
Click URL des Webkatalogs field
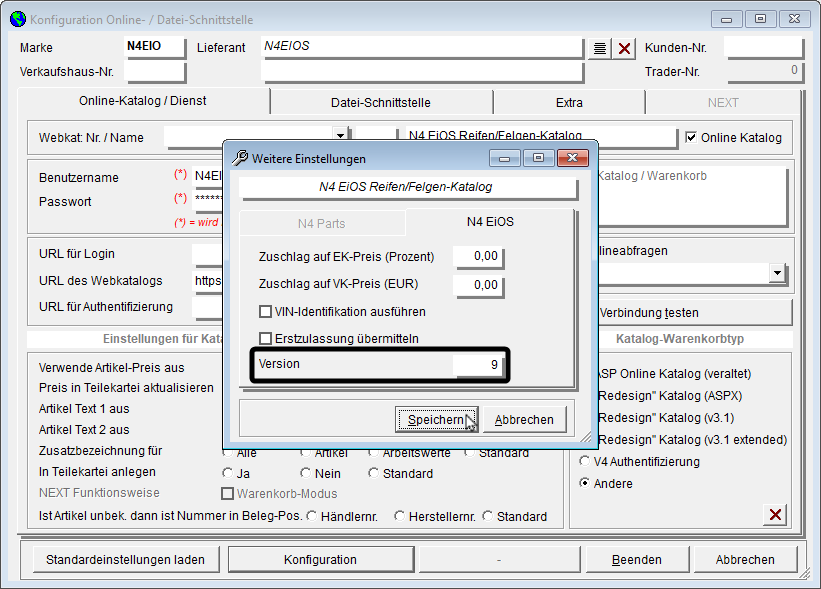click(x=208, y=281)
